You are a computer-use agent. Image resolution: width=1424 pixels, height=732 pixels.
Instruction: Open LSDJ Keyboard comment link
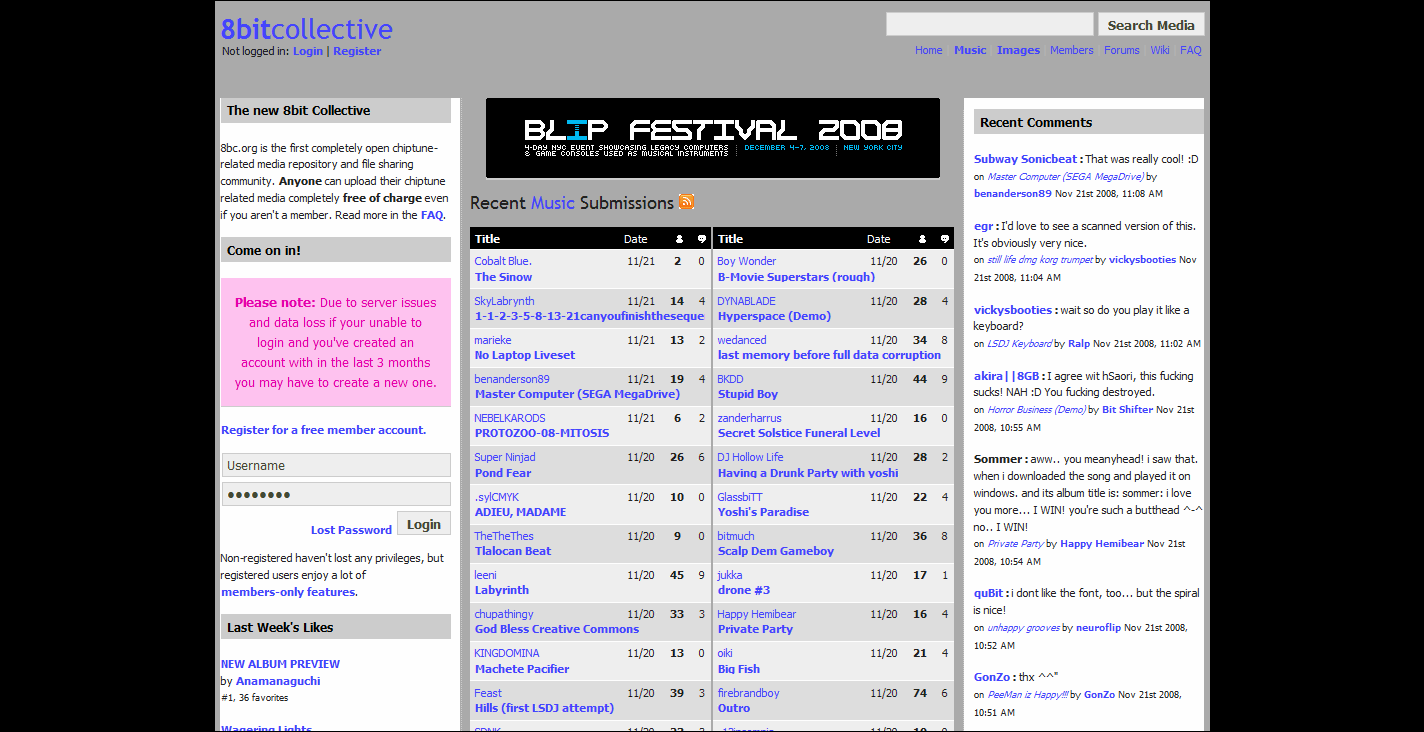[1019, 343]
